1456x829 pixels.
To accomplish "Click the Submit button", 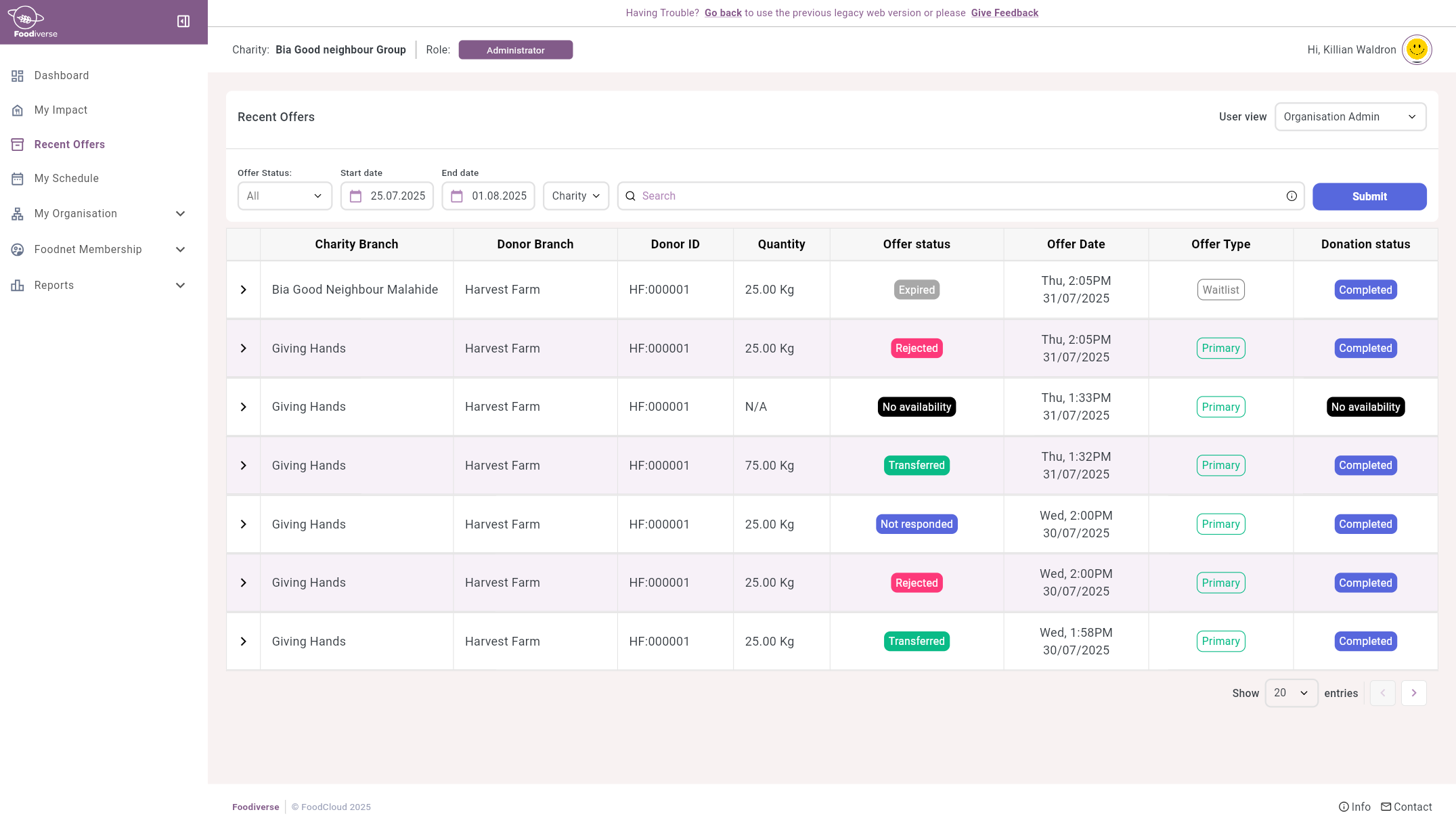I will [1369, 196].
